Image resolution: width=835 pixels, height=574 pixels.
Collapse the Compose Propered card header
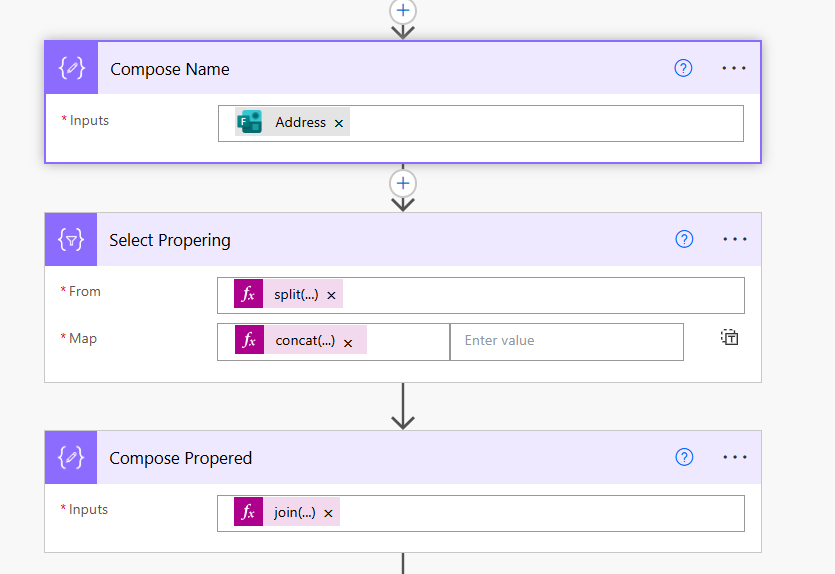(x=400, y=458)
